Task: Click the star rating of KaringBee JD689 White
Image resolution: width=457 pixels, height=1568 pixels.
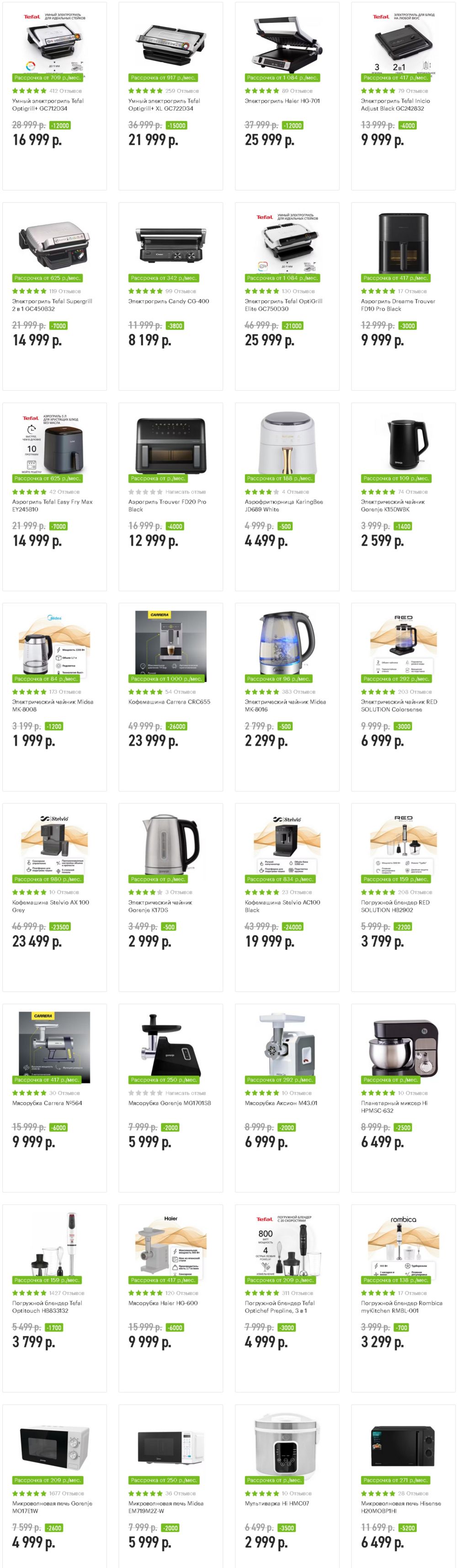Action: (261, 492)
